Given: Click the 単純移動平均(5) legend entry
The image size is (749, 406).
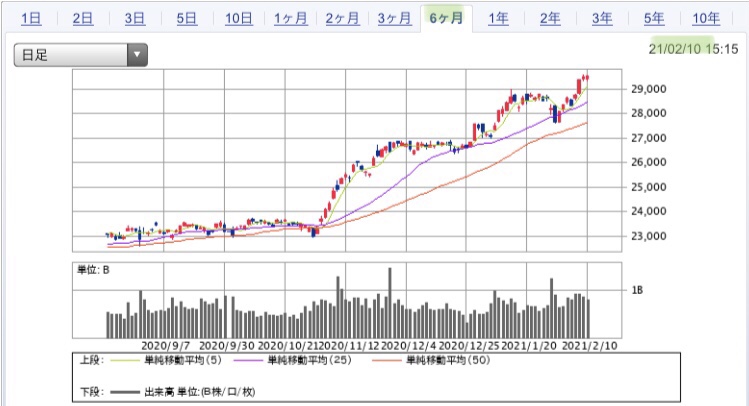Looking at the screenshot, I should tap(183, 360).
